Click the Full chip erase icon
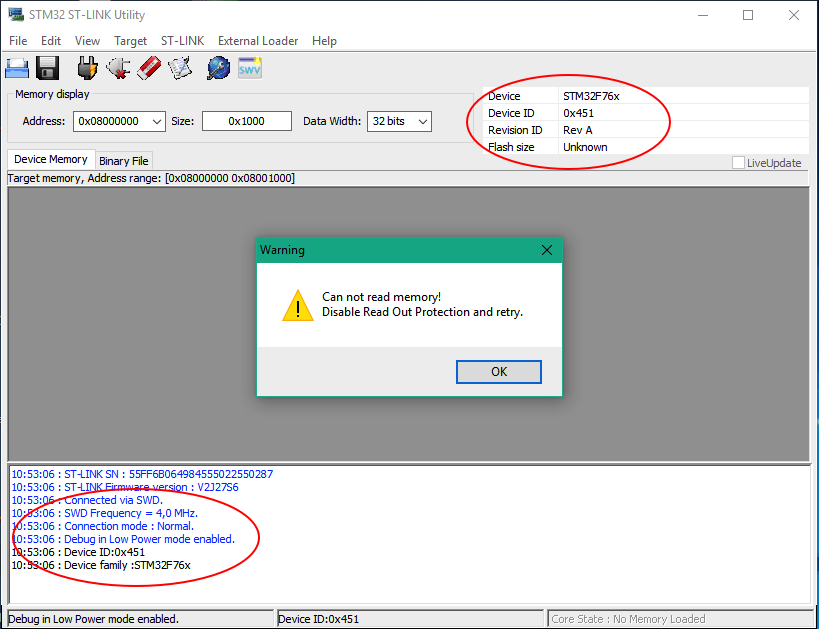The height and width of the screenshot is (629, 819). point(149,68)
